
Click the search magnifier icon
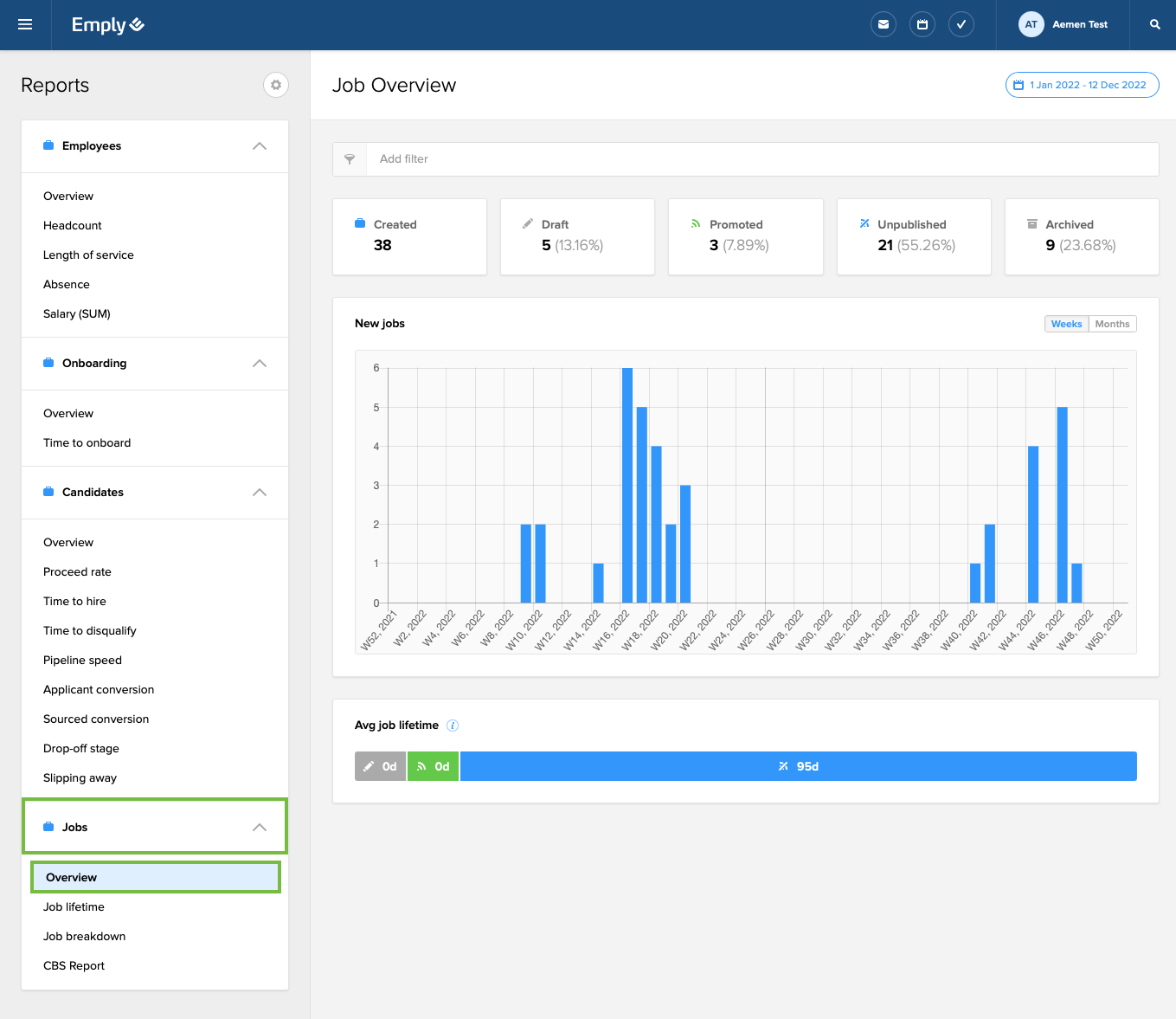click(x=1154, y=24)
